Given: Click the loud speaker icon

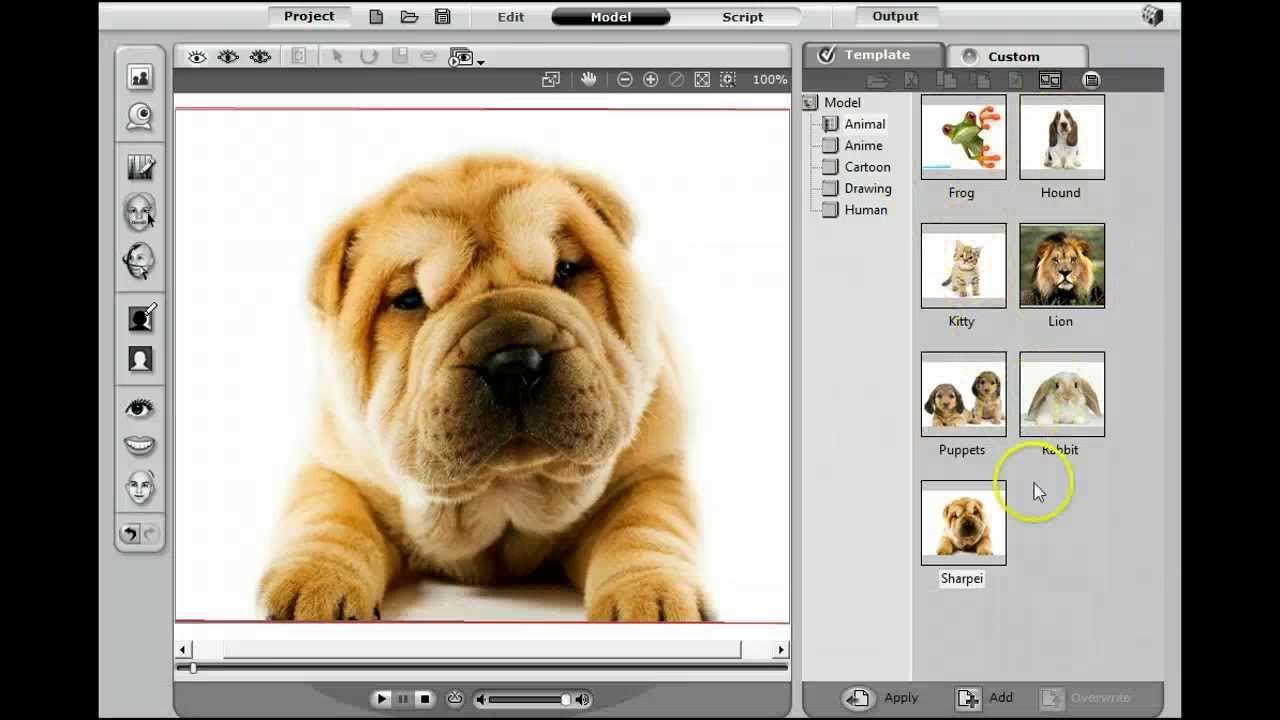Looking at the screenshot, I should pos(583,699).
